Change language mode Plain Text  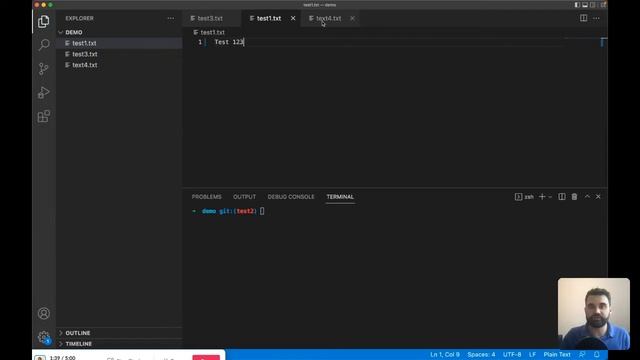point(557,355)
